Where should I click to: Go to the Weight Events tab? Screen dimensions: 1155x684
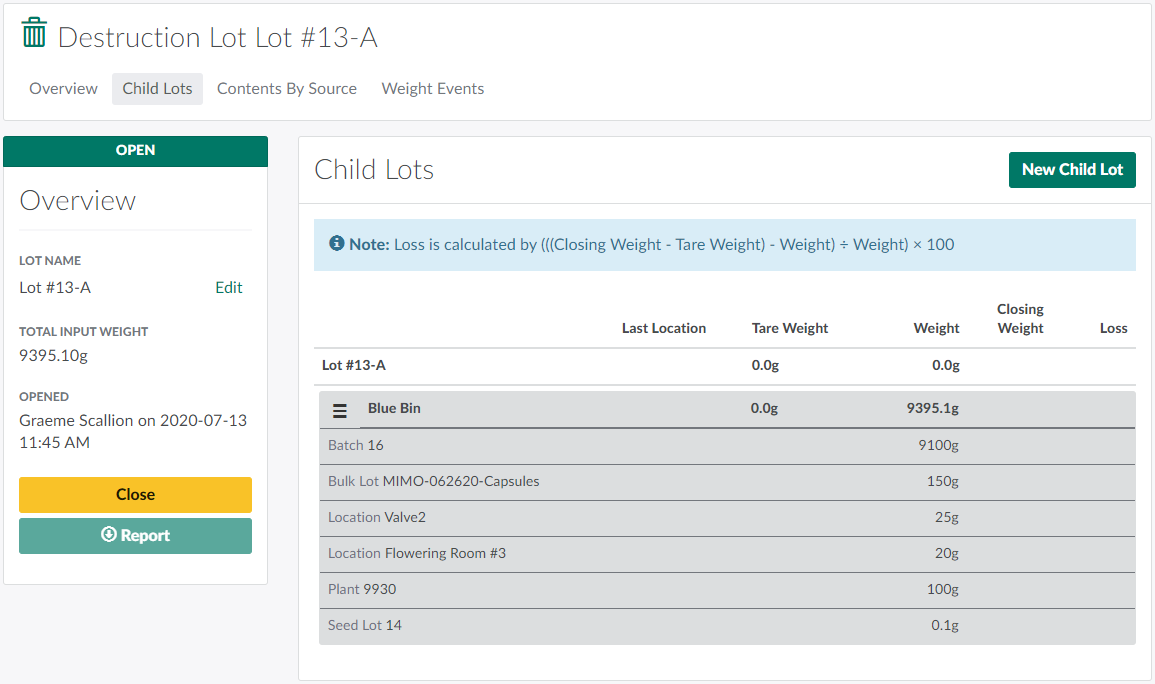point(433,88)
